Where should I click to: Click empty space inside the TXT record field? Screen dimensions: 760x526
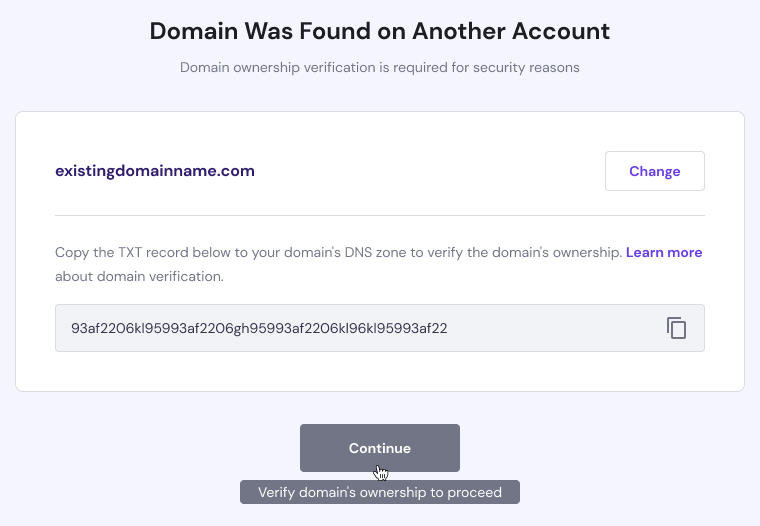pyautogui.click(x=560, y=328)
